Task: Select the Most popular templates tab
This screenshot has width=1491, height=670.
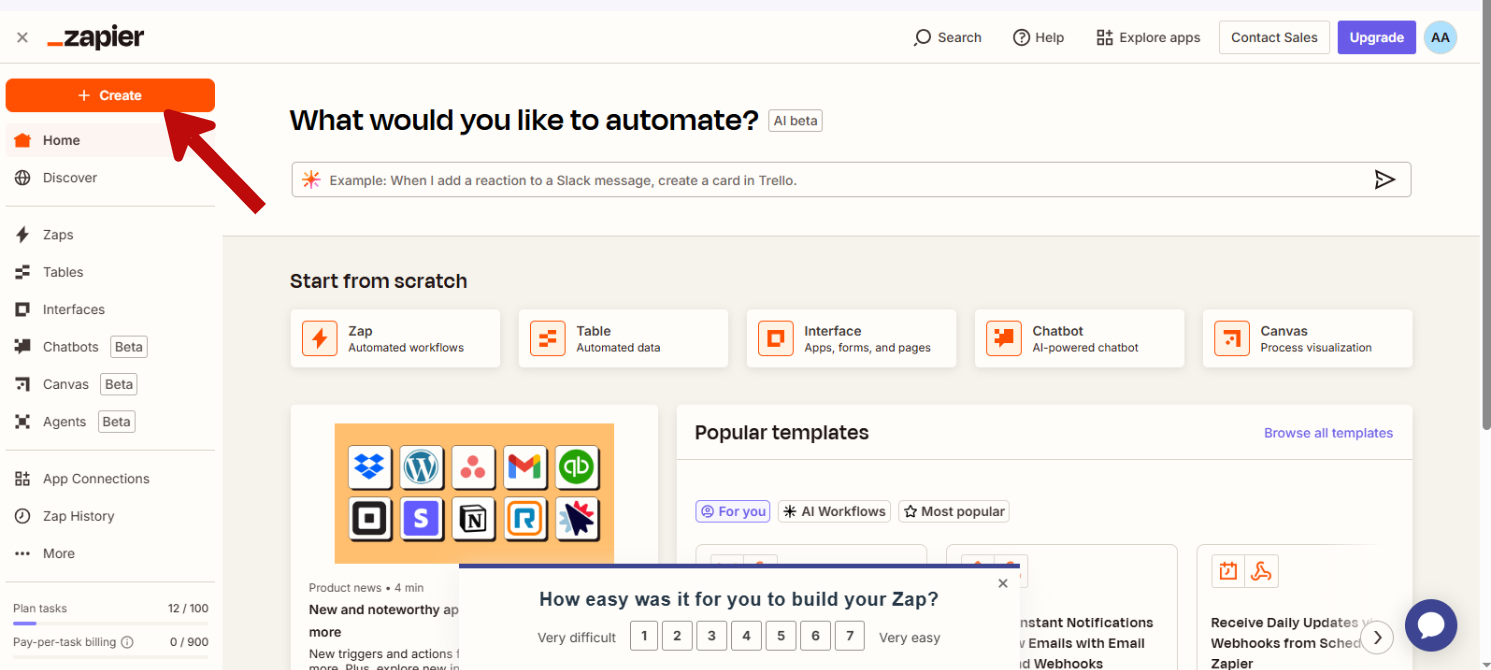Action: (953, 511)
